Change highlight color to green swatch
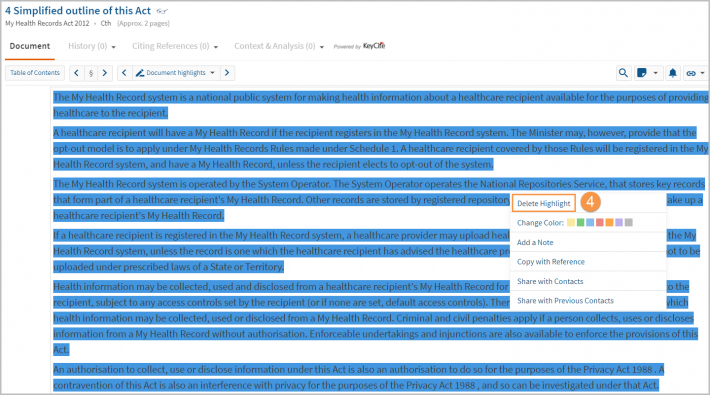The height and width of the screenshot is (395, 710). coord(580,222)
